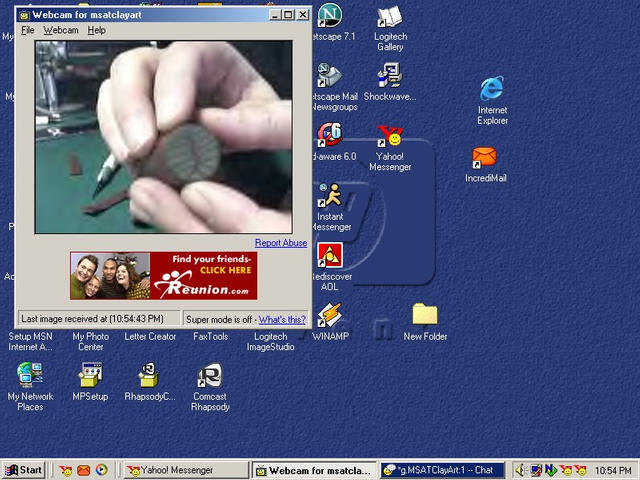
Task: Open the Rediscover AOL desktop icon
Action: point(330,255)
